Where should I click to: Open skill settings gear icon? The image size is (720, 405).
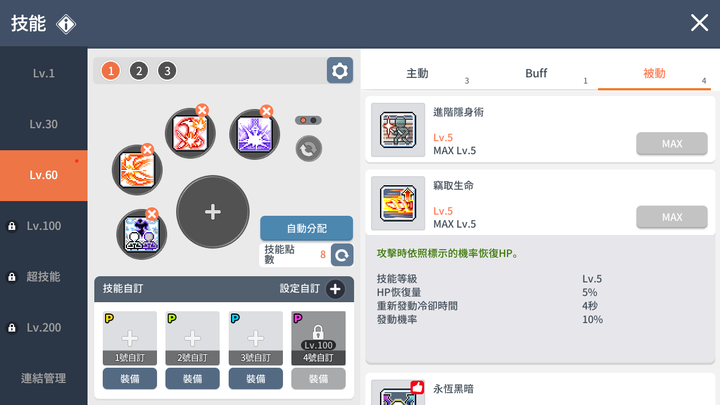pos(340,71)
